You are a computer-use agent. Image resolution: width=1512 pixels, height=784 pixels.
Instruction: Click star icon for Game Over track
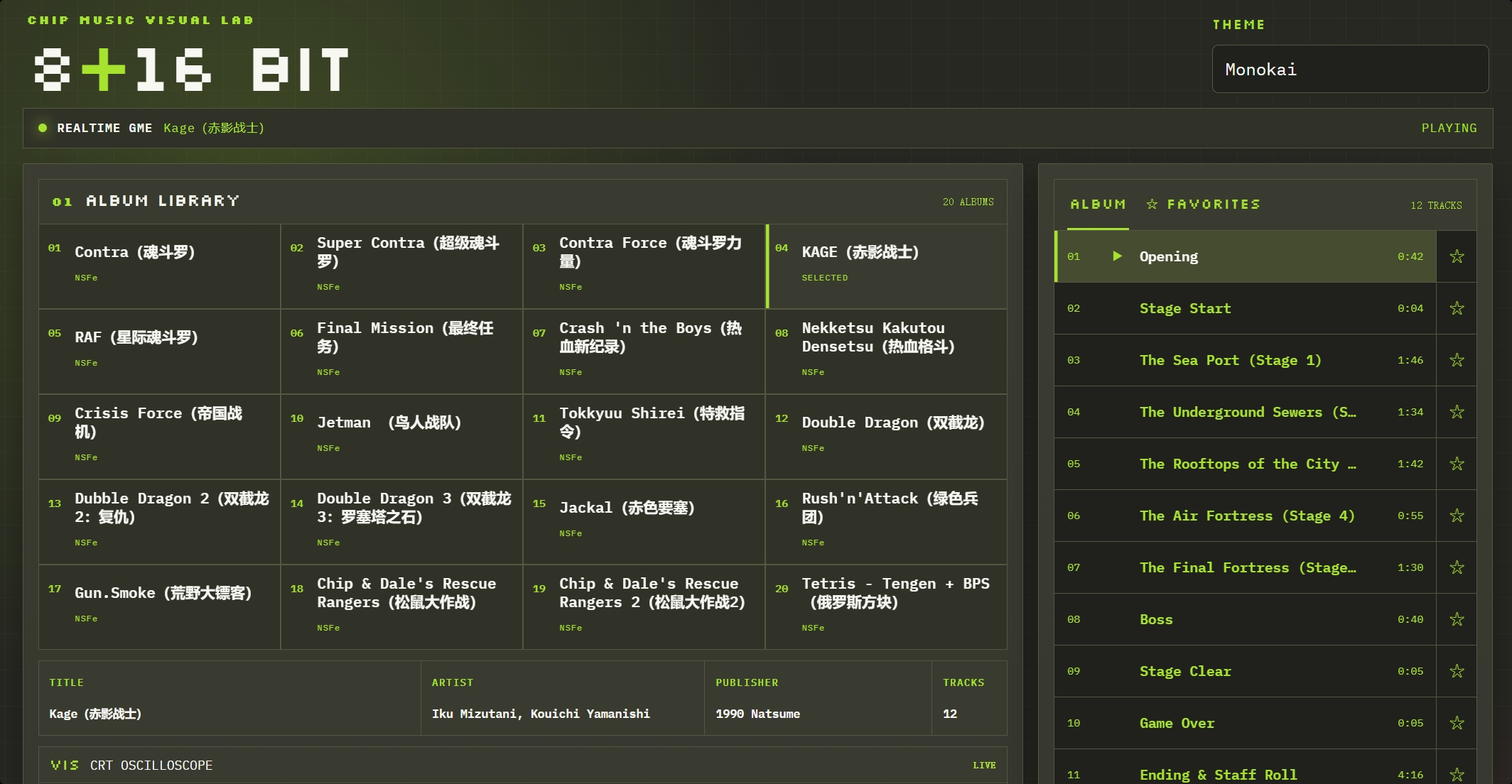(1457, 723)
